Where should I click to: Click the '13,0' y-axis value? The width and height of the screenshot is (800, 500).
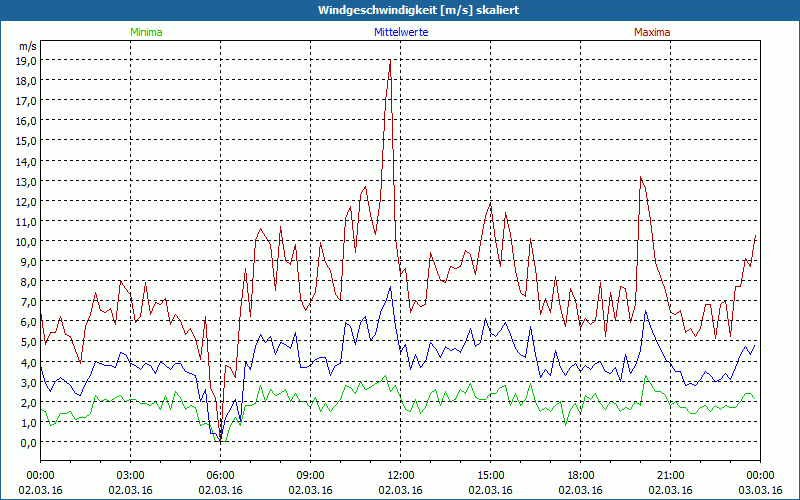coord(26,181)
